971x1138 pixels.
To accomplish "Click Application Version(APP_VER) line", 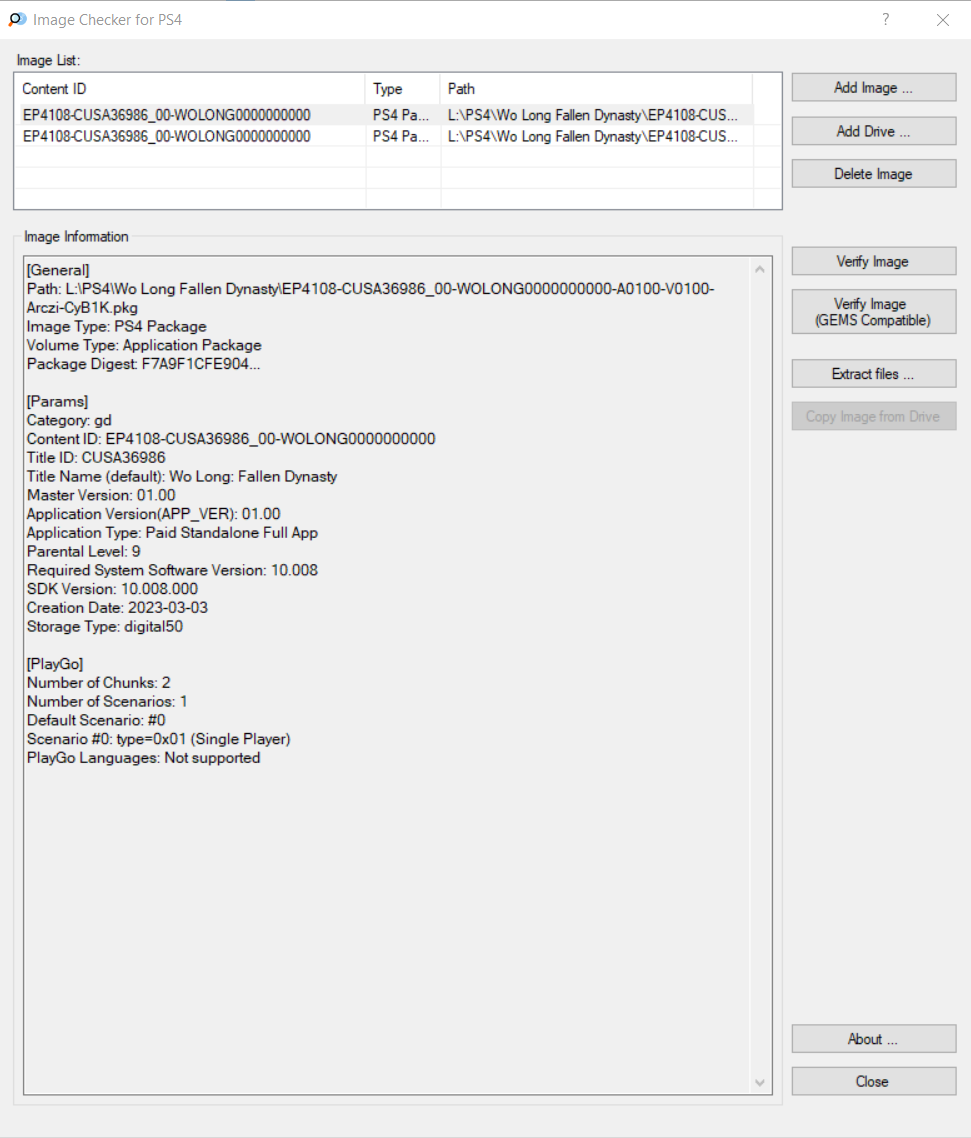I will point(153,515).
